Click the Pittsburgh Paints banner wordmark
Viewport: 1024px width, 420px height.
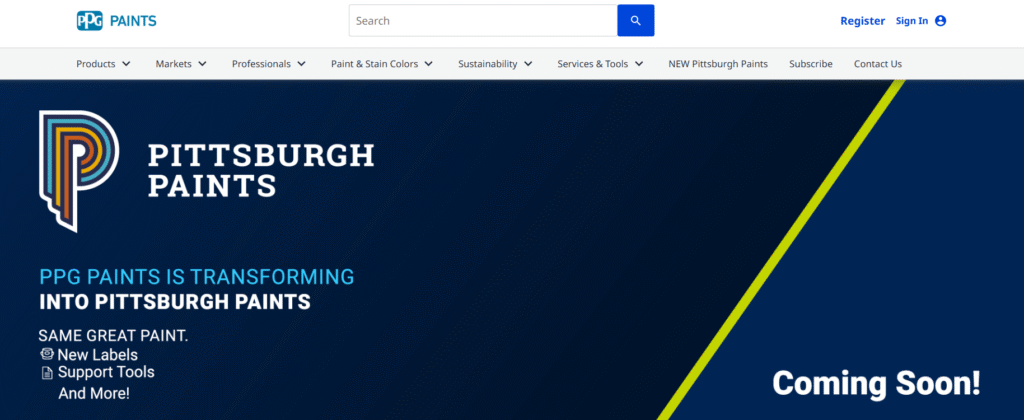coord(260,170)
